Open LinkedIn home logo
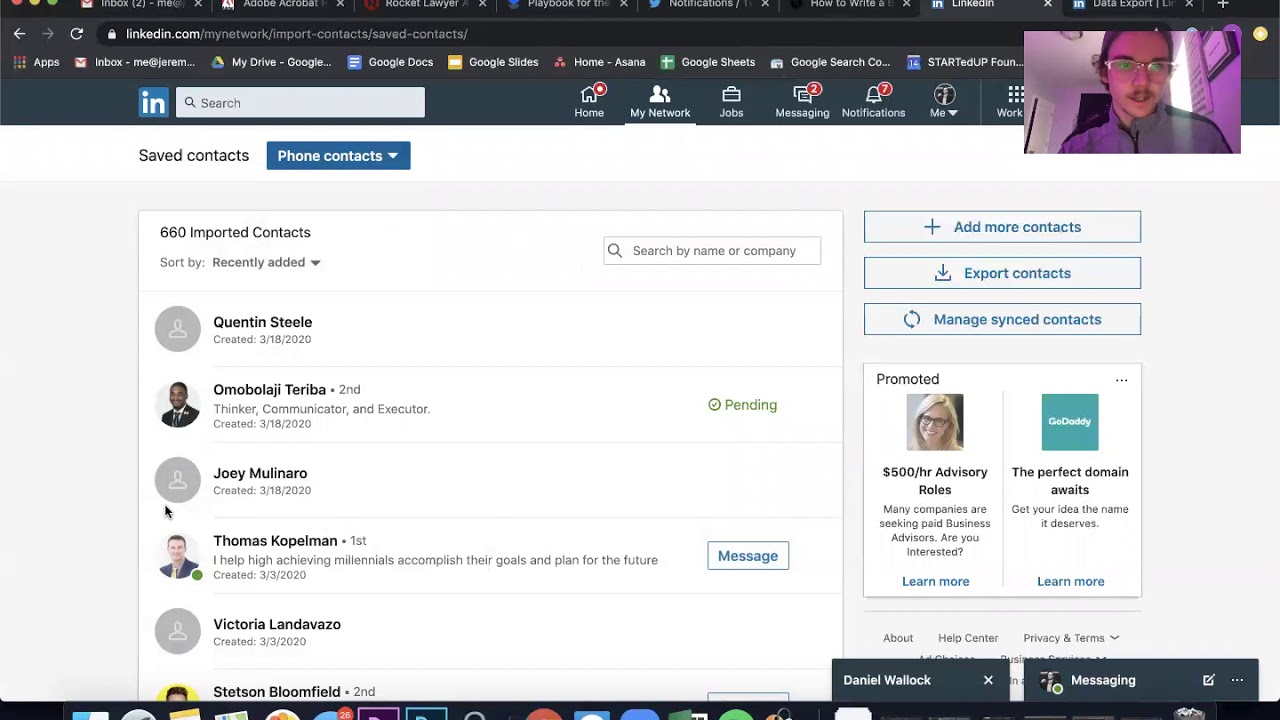 point(153,103)
